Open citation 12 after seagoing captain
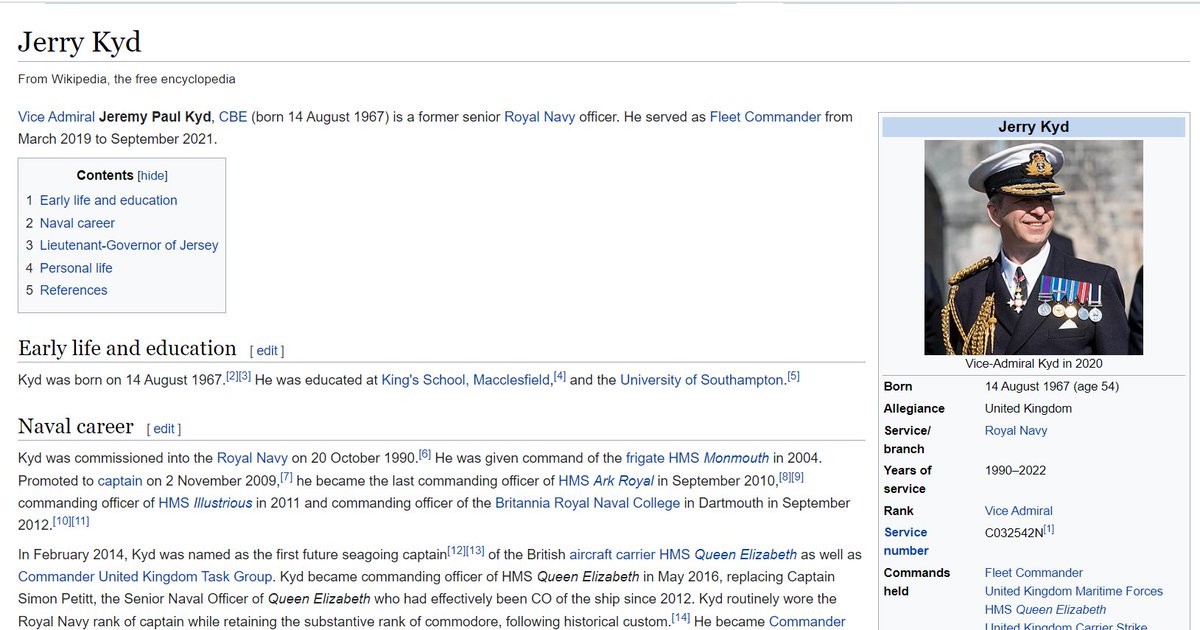Image resolution: width=1200 pixels, height=630 pixels. [456, 550]
